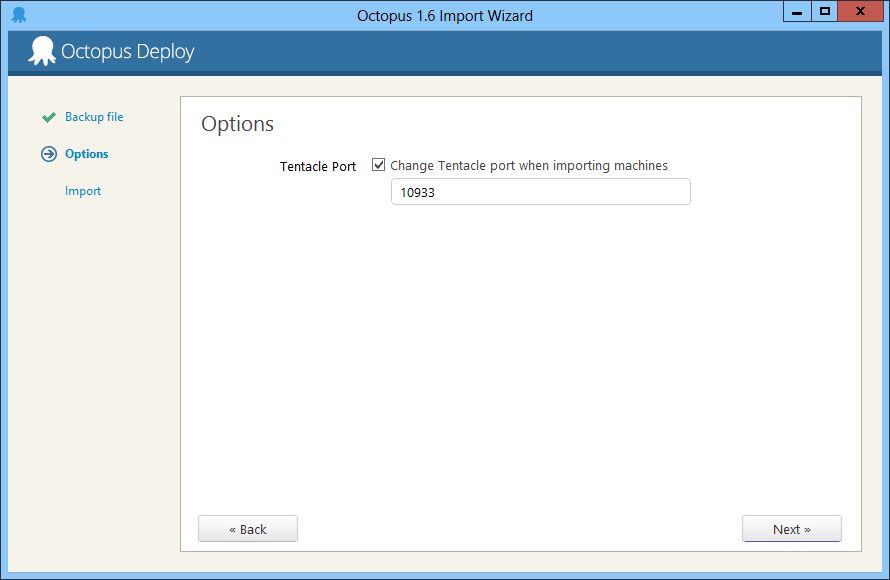Open the Import step in the sidebar

(83, 191)
